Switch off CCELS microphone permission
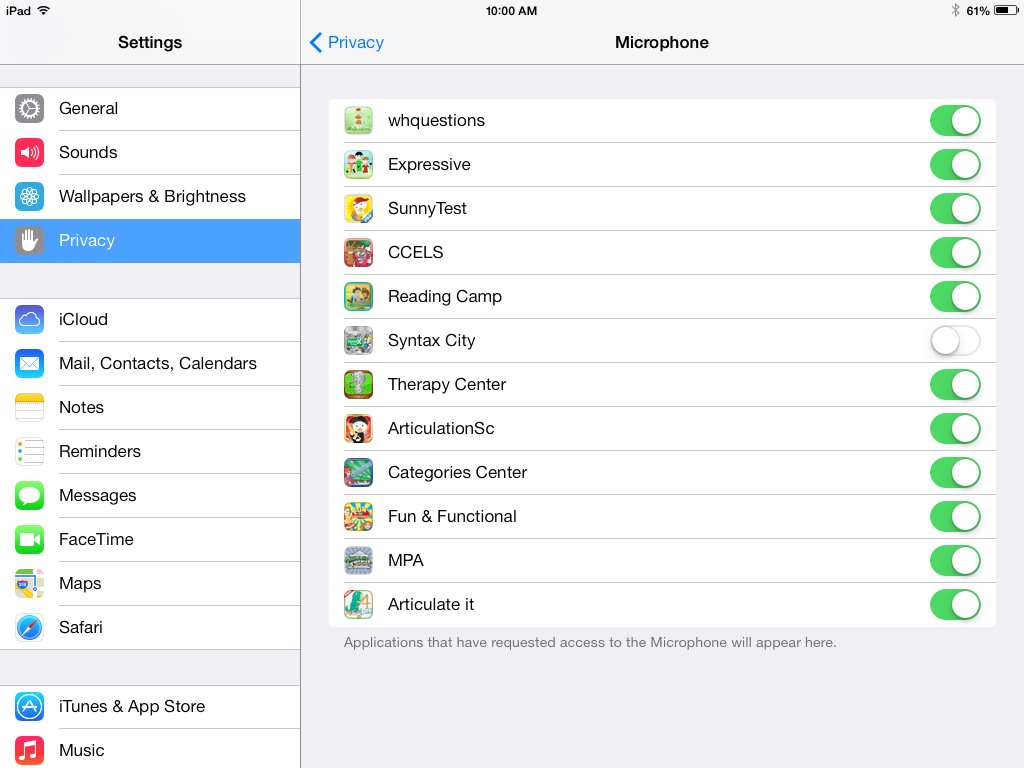The width and height of the screenshot is (1024, 768). point(955,253)
